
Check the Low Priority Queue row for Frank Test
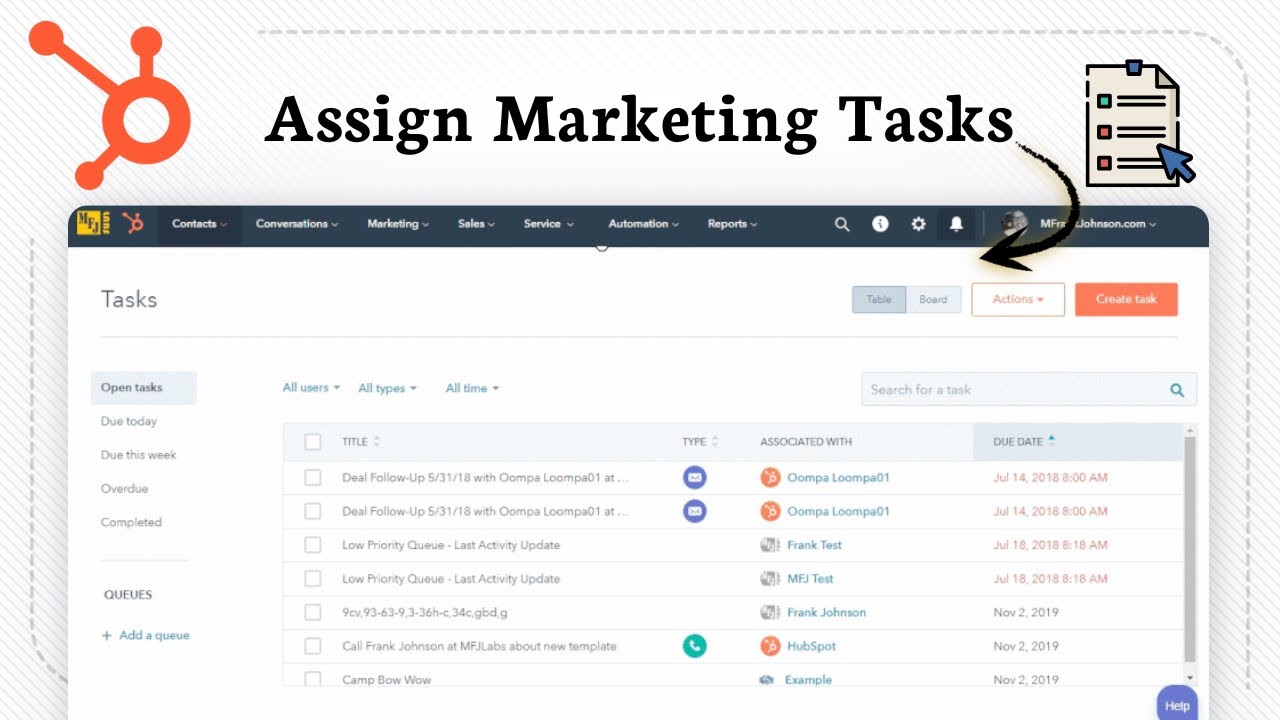coord(313,545)
